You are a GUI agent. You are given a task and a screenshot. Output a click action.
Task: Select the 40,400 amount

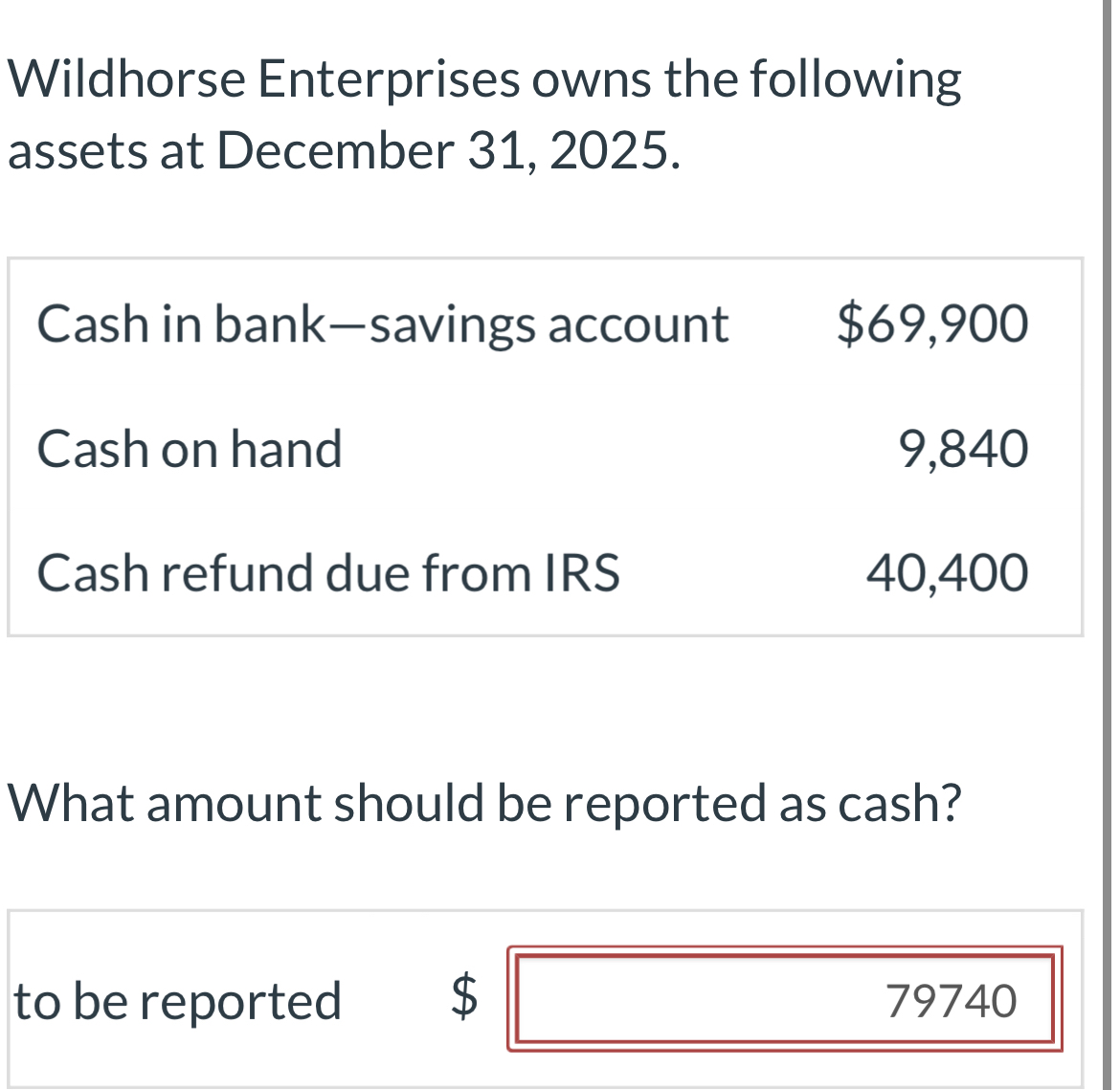[946, 572]
